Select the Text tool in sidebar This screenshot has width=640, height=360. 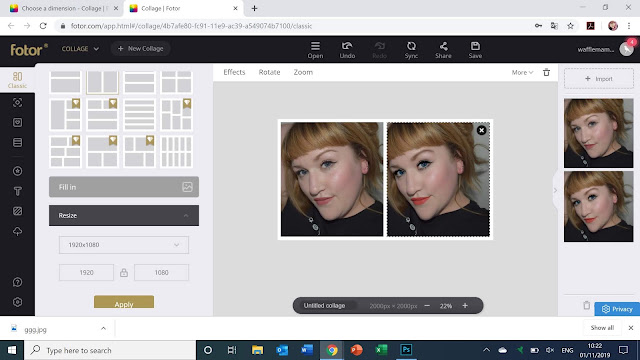[17, 191]
